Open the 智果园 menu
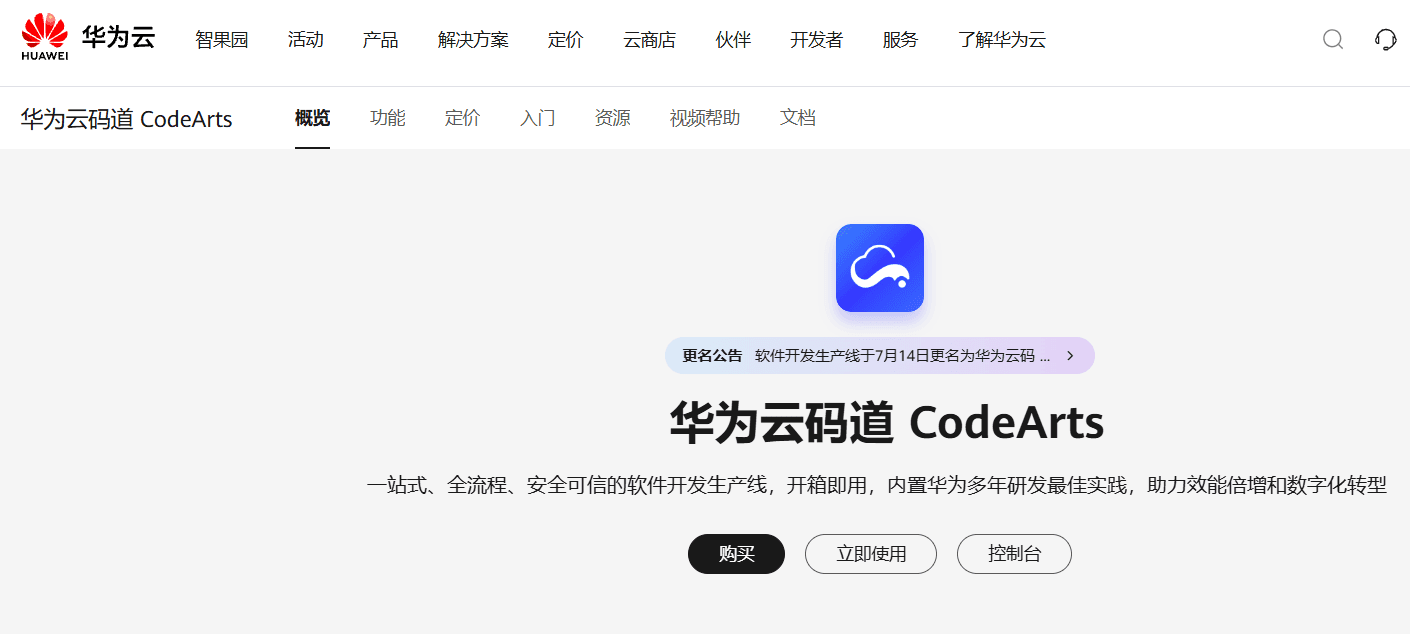This screenshot has height=634, width=1410. pos(221,40)
